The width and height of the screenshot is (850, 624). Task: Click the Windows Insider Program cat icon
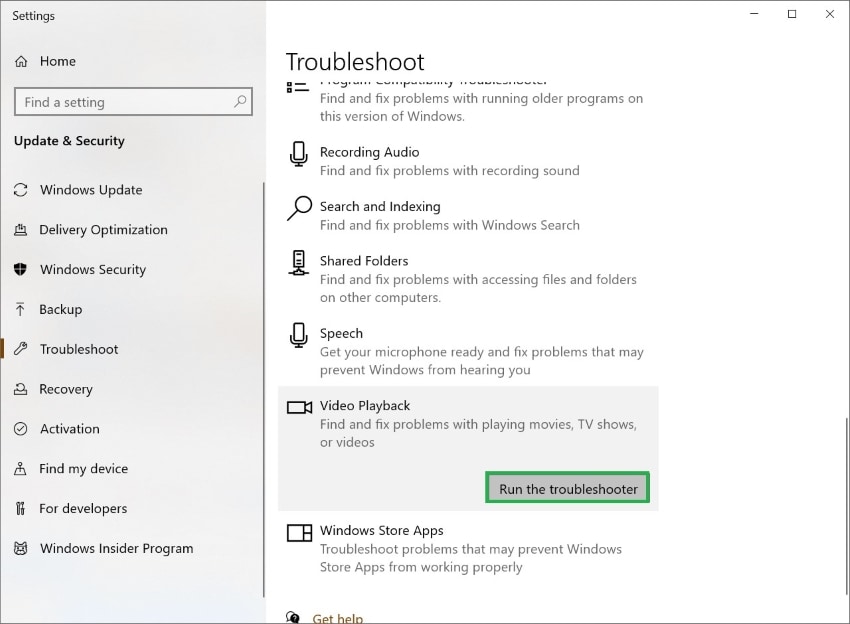[21, 549]
